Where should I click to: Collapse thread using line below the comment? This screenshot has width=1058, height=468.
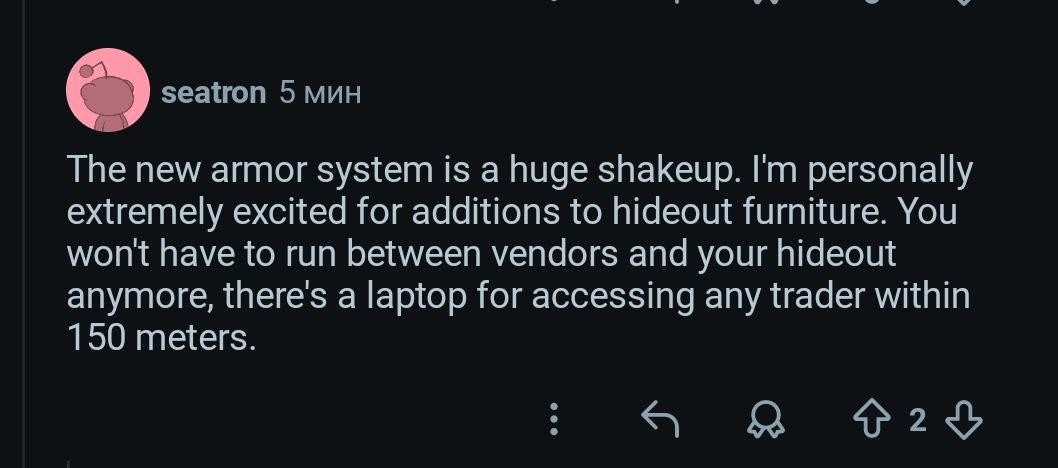[68, 463]
